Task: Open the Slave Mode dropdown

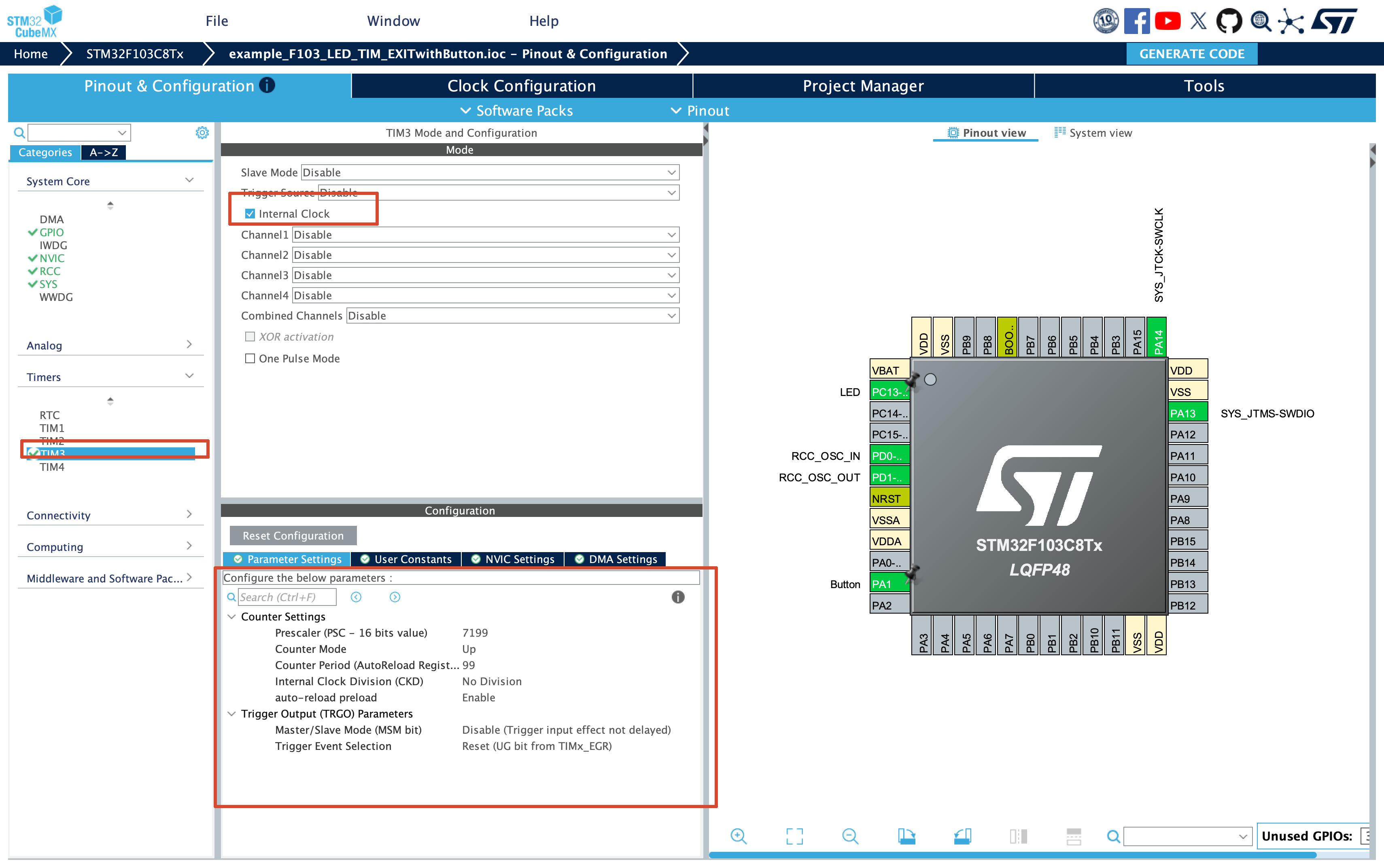Action: pos(490,172)
